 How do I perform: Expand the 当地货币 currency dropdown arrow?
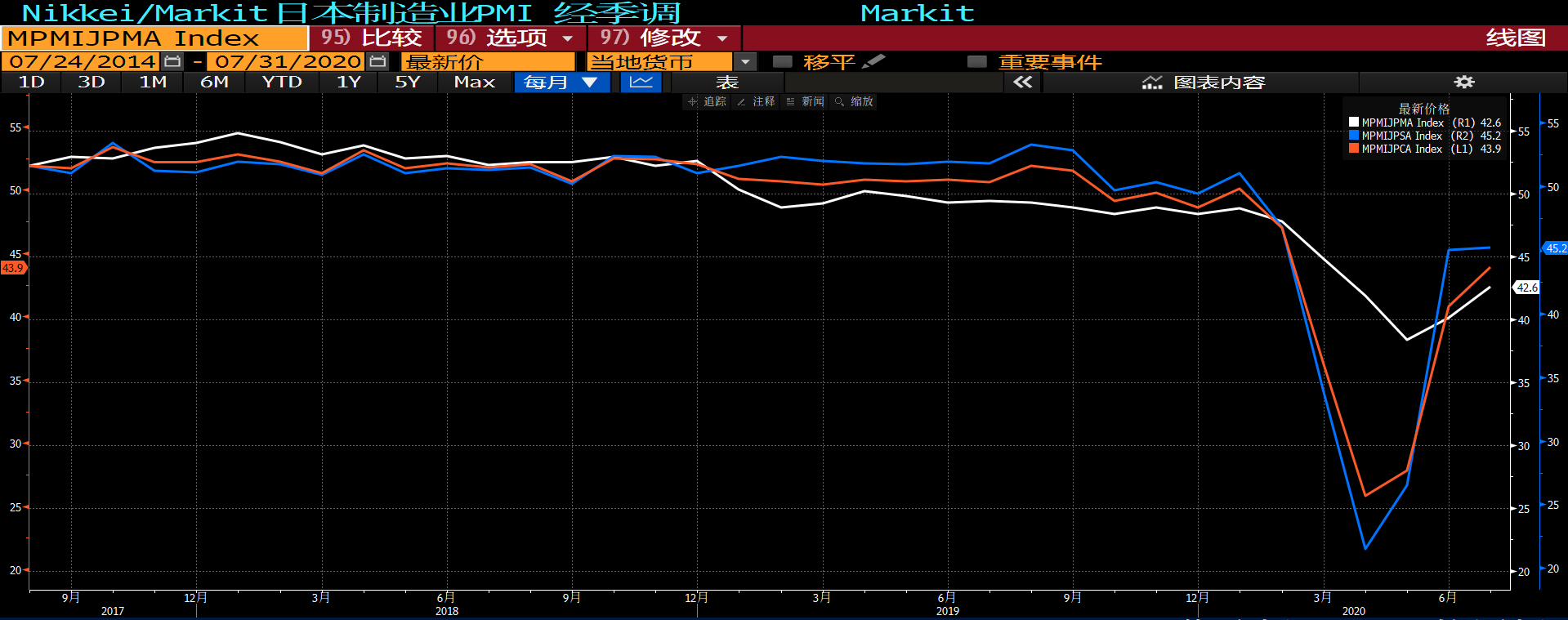pos(745,61)
